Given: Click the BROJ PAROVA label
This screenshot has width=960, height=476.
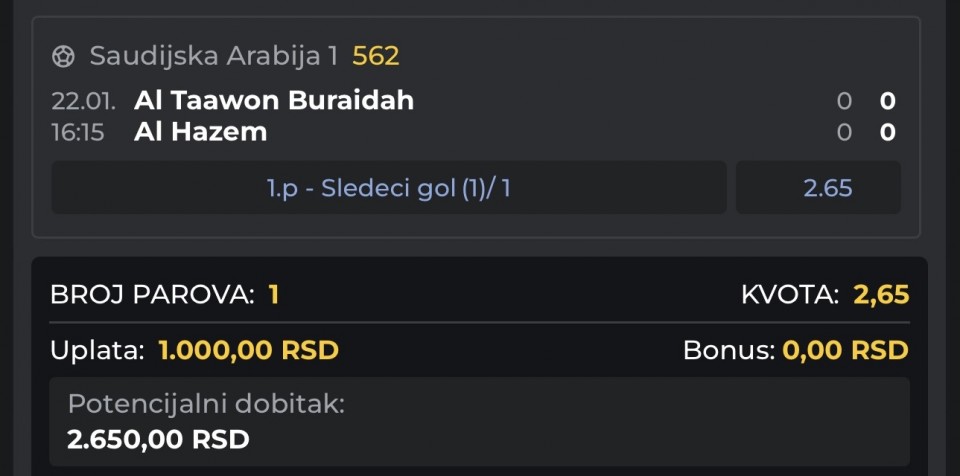Looking at the screenshot, I should coord(152,295).
